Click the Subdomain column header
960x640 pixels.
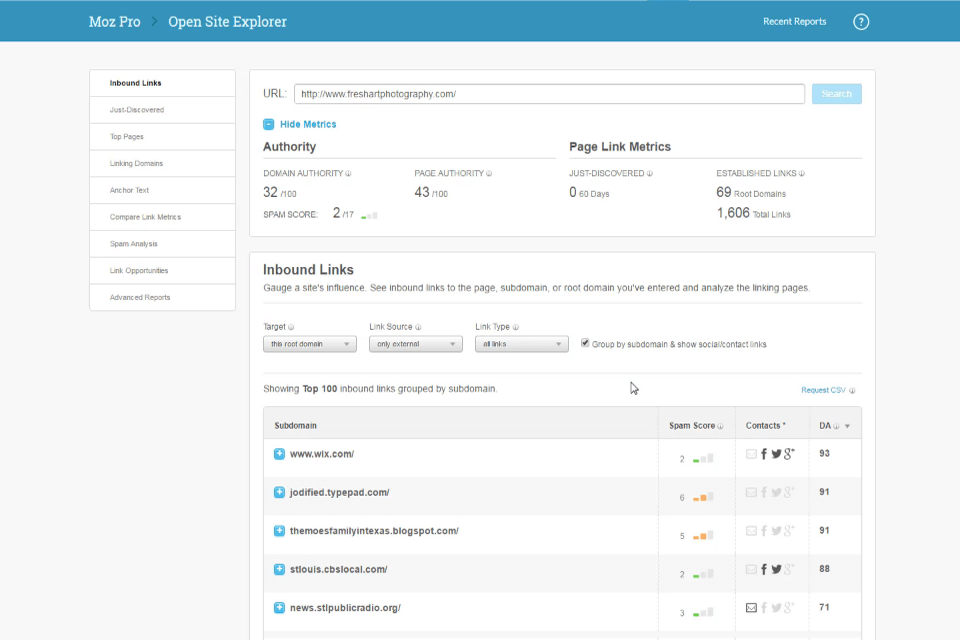[296, 426]
